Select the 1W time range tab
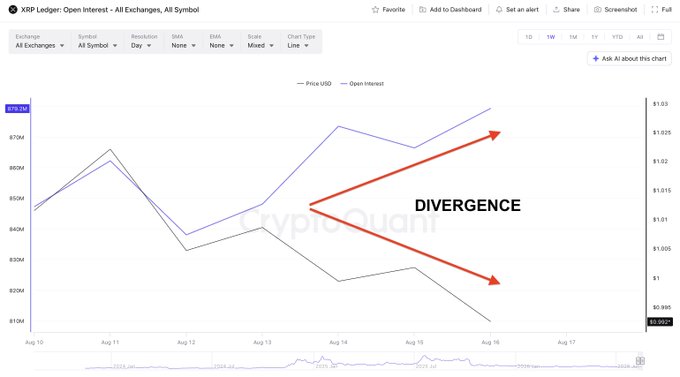This screenshot has width=680, height=377. (x=551, y=37)
